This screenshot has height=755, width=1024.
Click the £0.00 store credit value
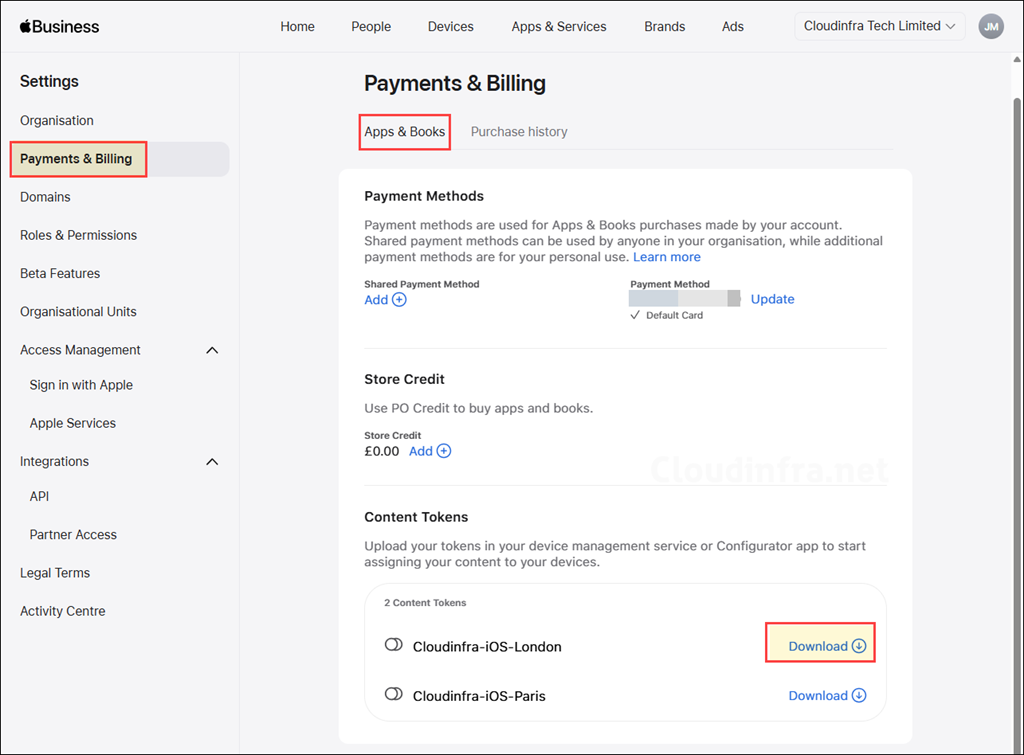tap(381, 451)
